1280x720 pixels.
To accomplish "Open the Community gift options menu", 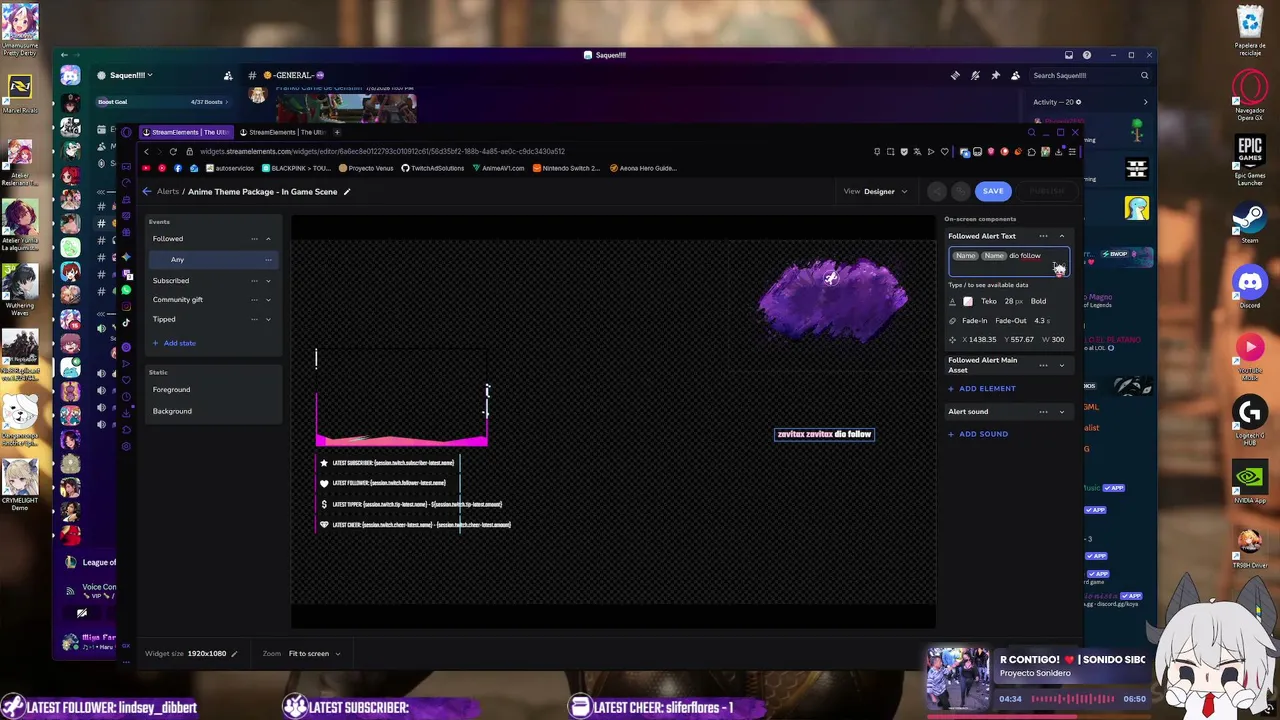I will 254,300.
